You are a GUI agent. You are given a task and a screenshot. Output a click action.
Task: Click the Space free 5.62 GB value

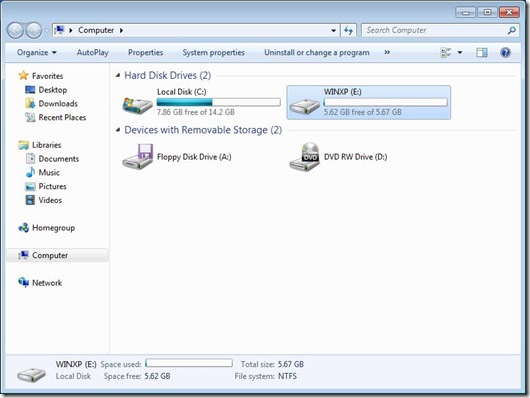coord(157,376)
